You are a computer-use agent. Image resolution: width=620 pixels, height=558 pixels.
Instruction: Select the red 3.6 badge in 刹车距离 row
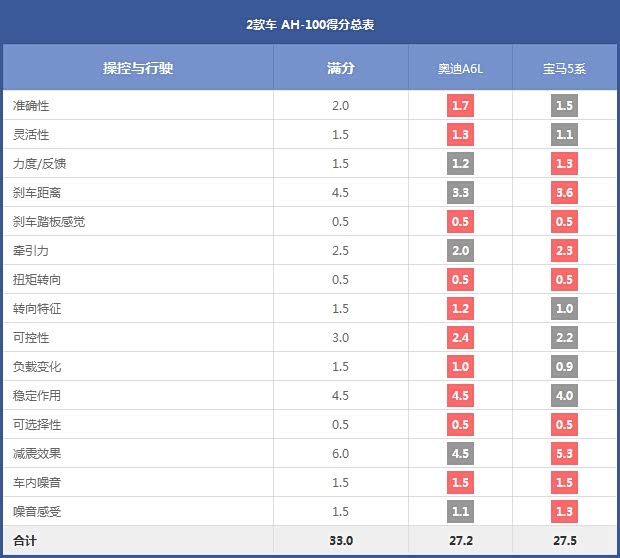click(564, 193)
